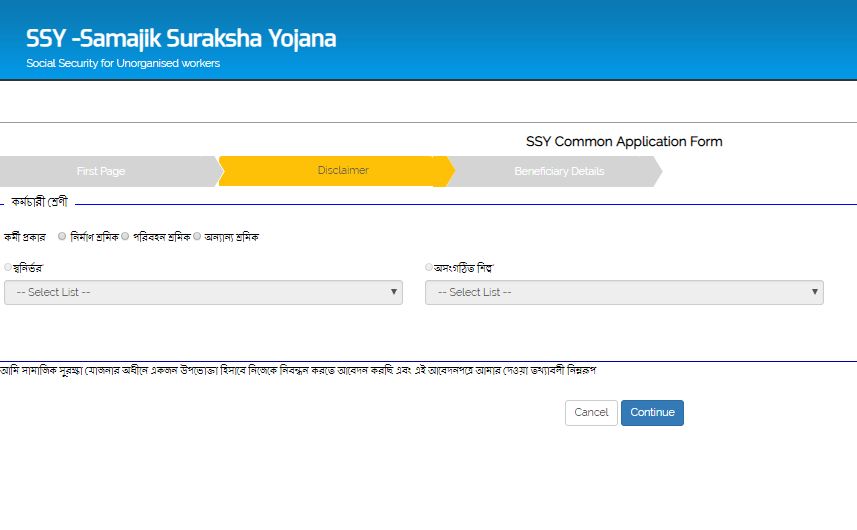Select the নির্মাণ শ্রমিক radio button
Image resolution: width=857 pixels, height=530 pixels.
pyautogui.click(x=63, y=237)
